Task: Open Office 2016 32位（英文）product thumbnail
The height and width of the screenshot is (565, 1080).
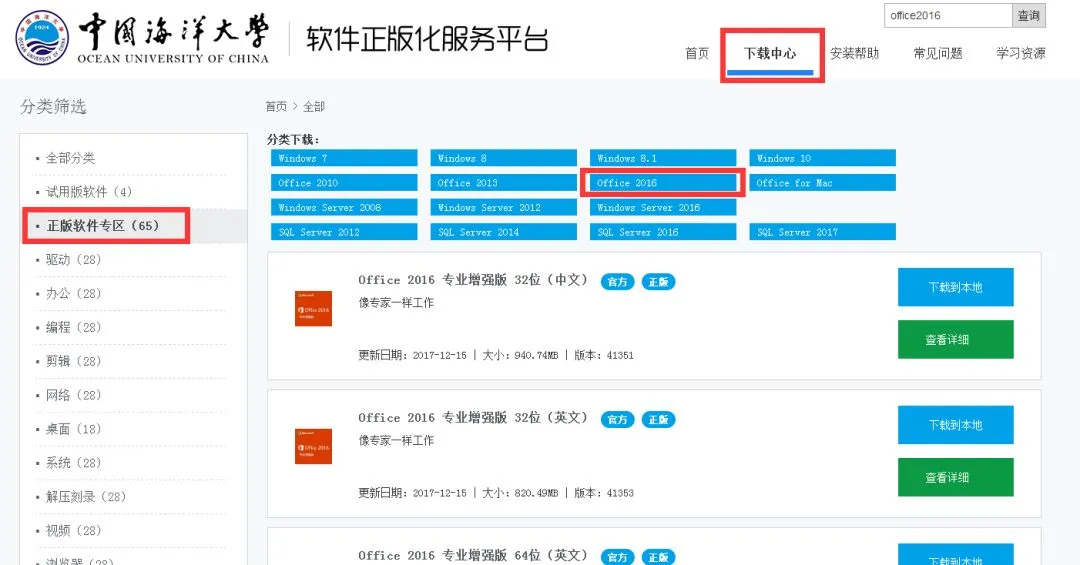Action: 313,446
